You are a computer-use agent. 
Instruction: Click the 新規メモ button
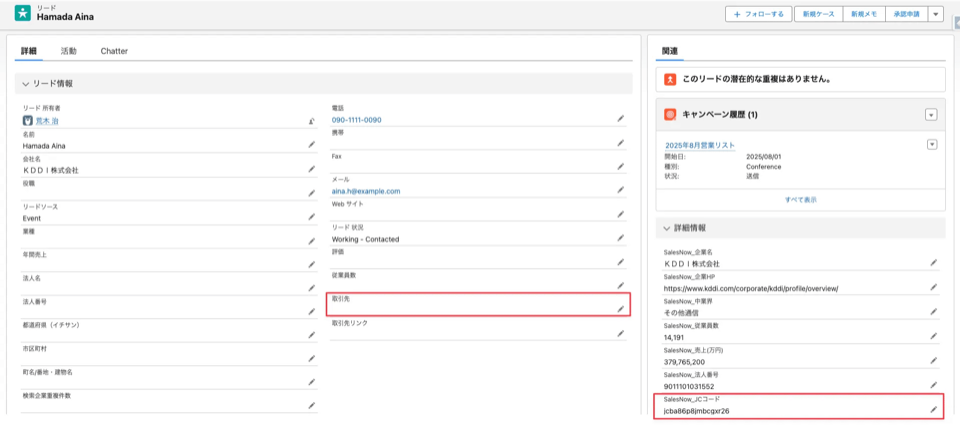(x=864, y=14)
